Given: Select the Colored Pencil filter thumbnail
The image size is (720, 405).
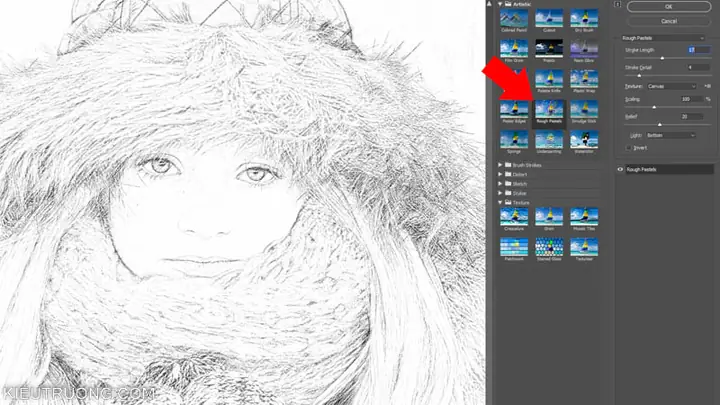Looking at the screenshot, I should pos(514,18).
